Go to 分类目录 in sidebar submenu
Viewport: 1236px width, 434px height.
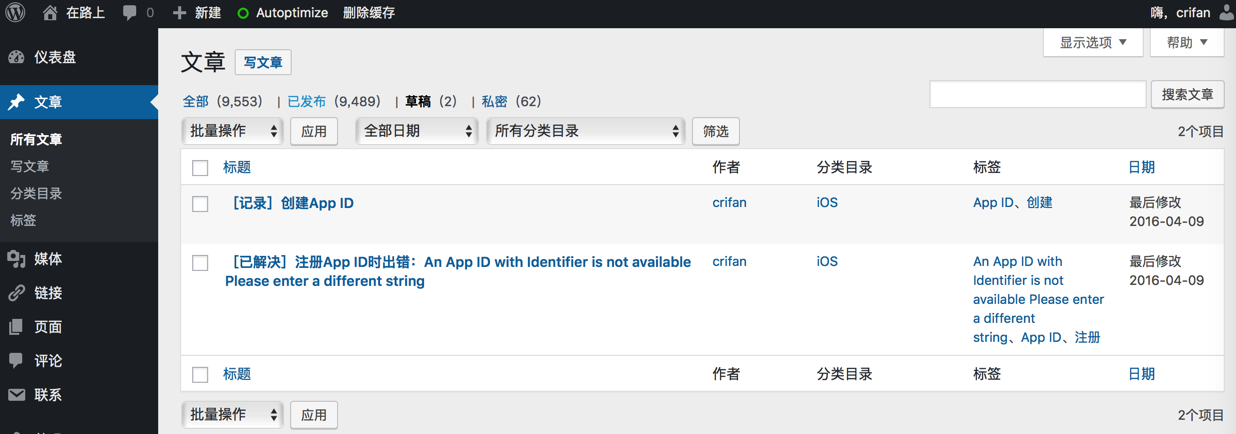pos(36,193)
